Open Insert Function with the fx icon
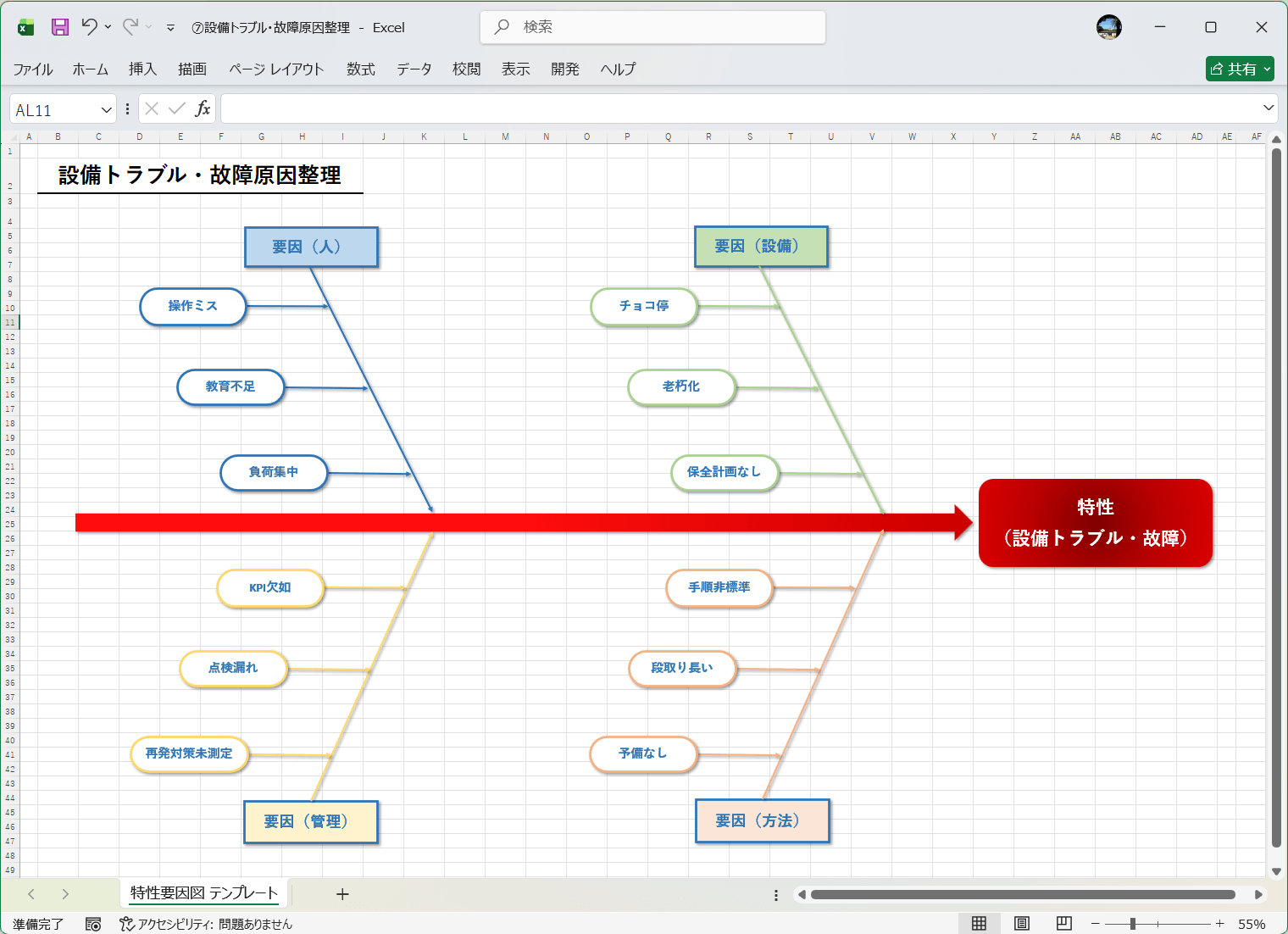The height and width of the screenshot is (934, 1288). point(204,108)
